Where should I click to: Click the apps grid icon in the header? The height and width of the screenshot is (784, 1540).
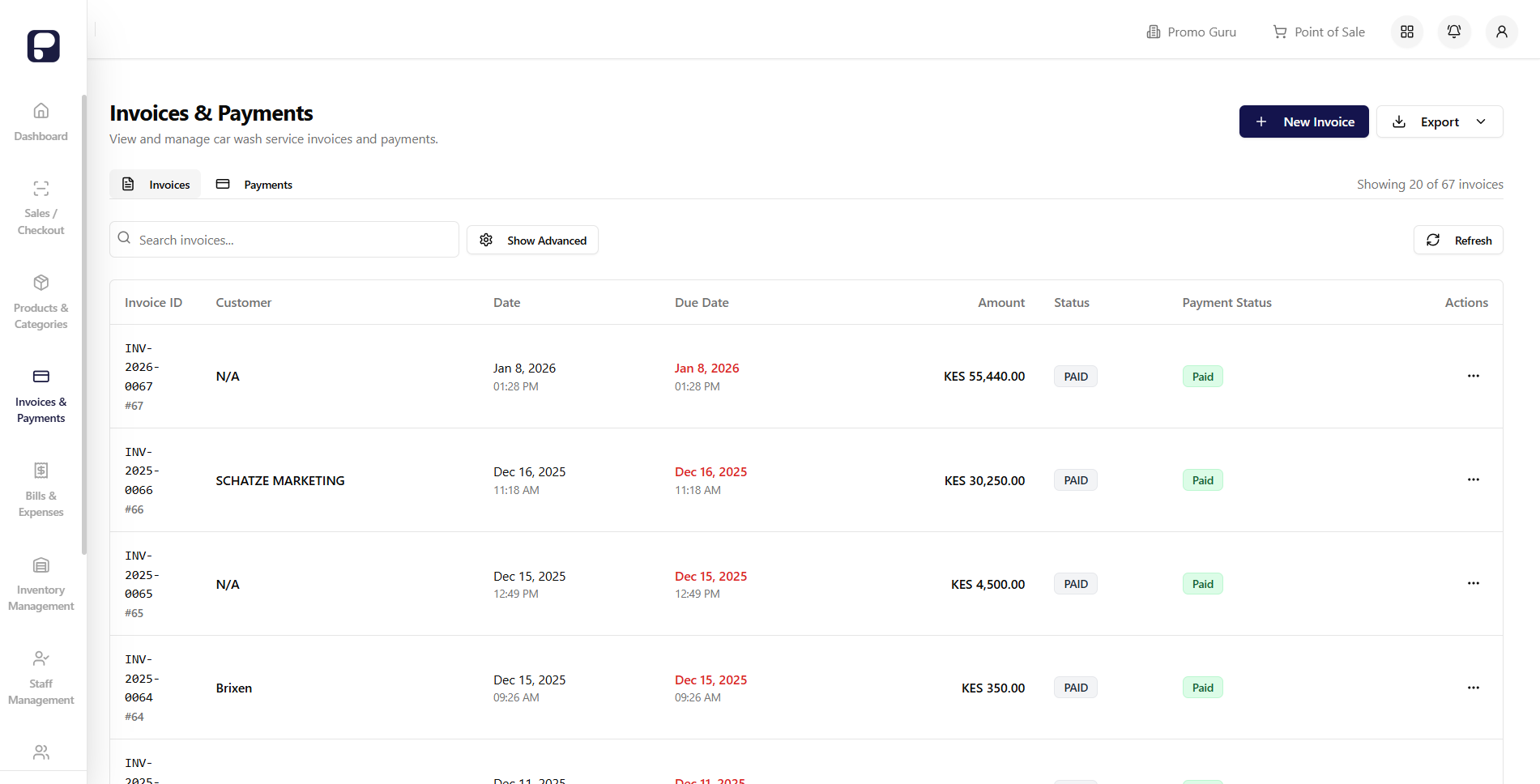coord(1407,32)
